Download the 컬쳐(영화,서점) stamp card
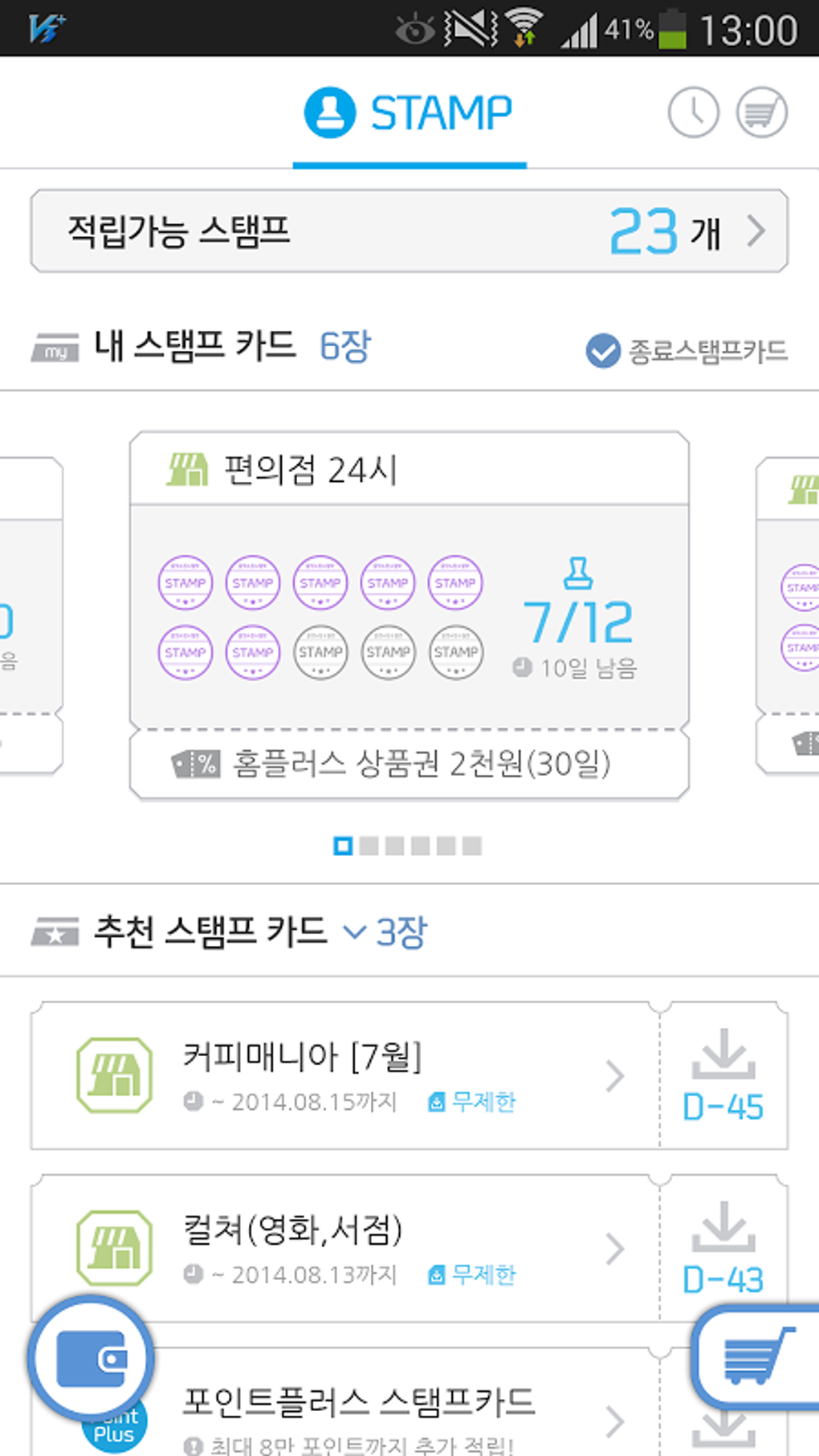Image resolution: width=819 pixels, height=1456 pixels. point(723,1249)
